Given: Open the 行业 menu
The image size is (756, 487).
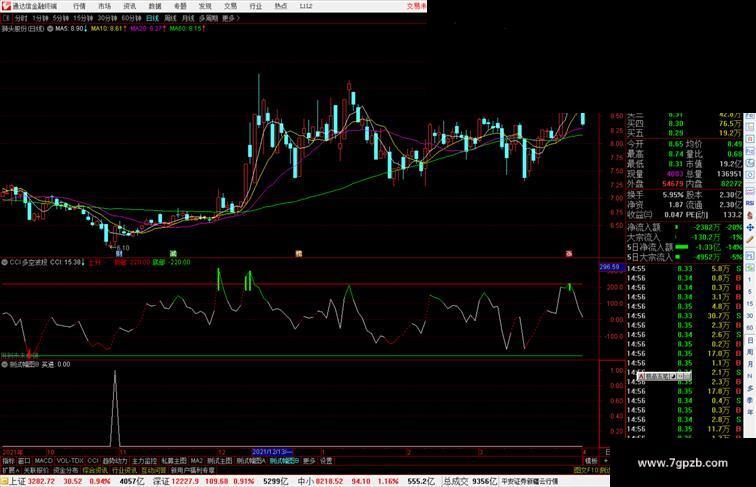Looking at the screenshot, I should click(x=256, y=6).
